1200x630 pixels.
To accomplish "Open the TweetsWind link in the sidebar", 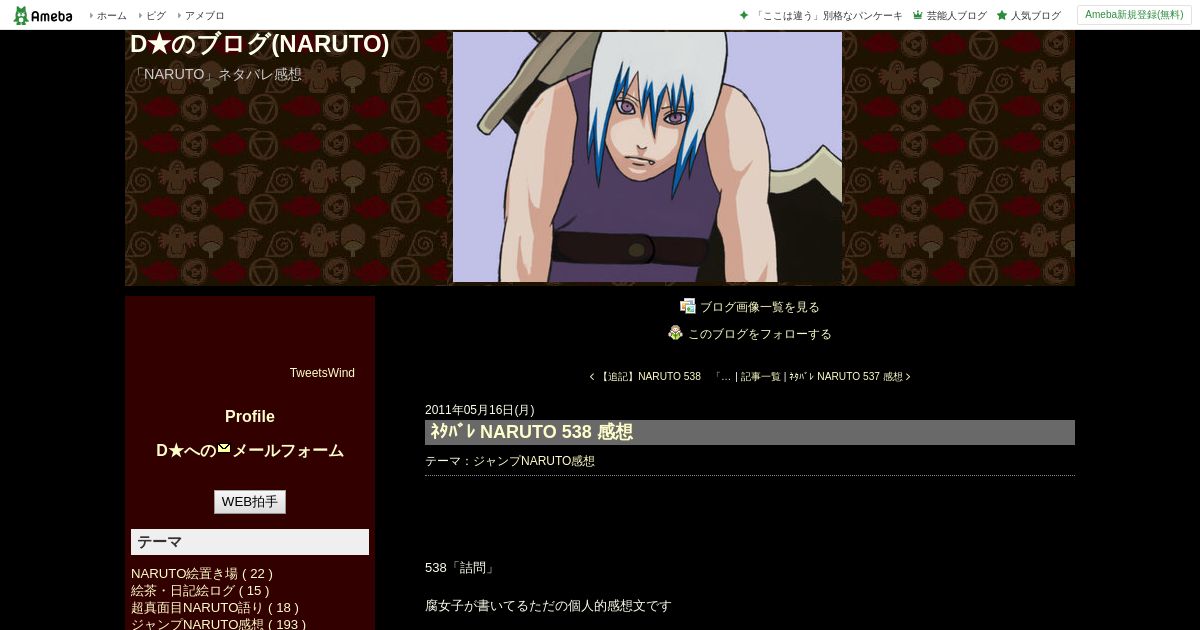I will 322,373.
